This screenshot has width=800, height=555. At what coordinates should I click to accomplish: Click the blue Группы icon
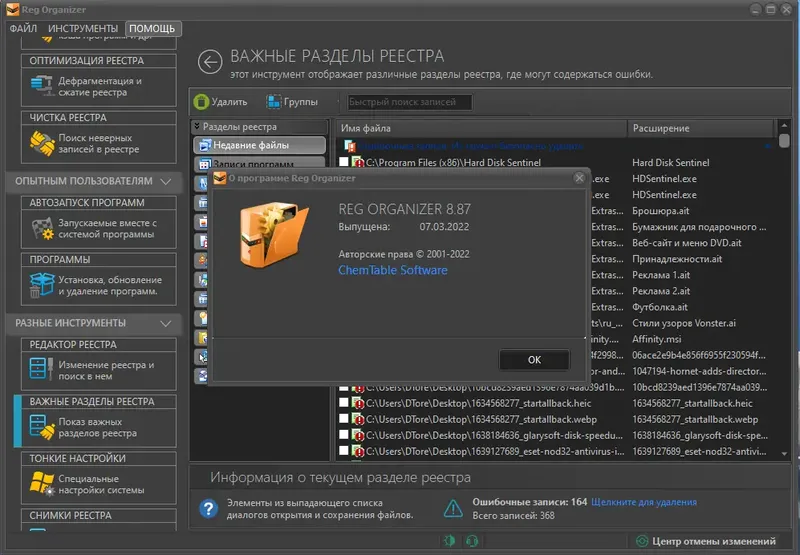tap(273, 102)
